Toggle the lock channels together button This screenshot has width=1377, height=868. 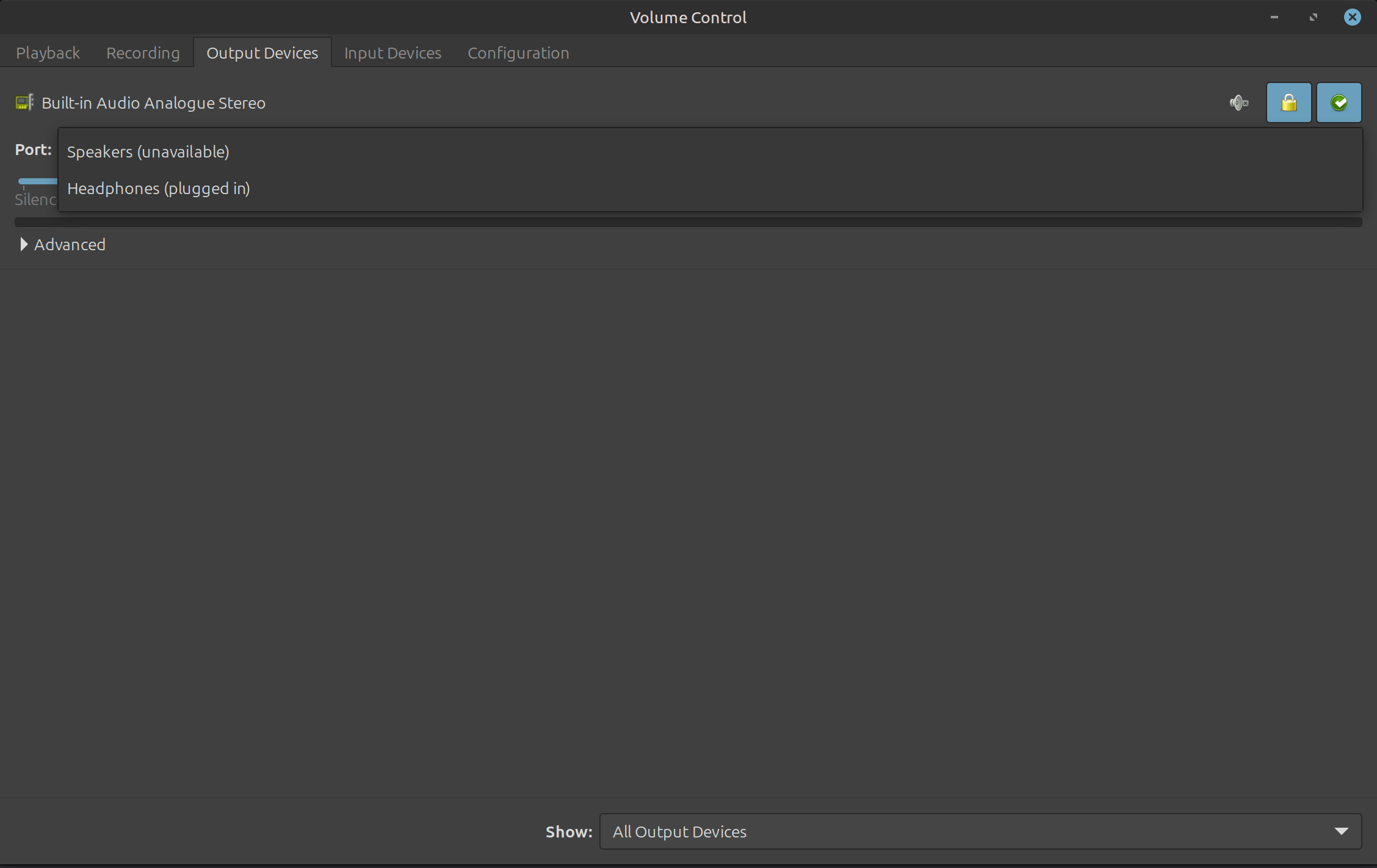1288,103
